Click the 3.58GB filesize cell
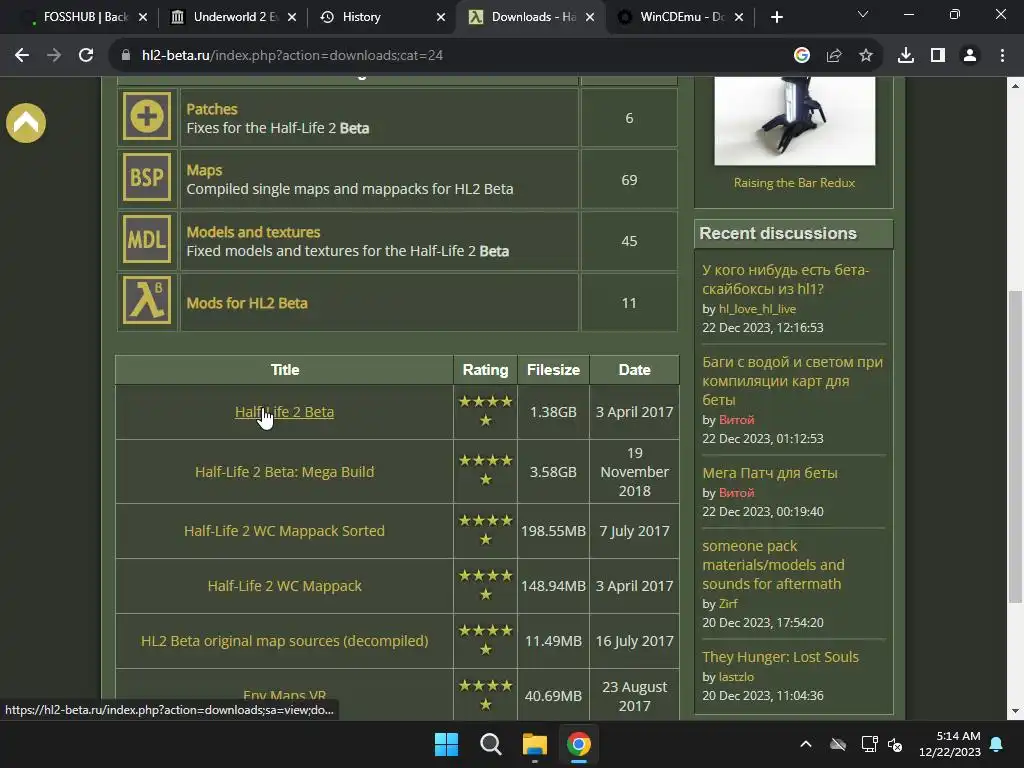This screenshot has width=1024, height=768. click(x=553, y=472)
